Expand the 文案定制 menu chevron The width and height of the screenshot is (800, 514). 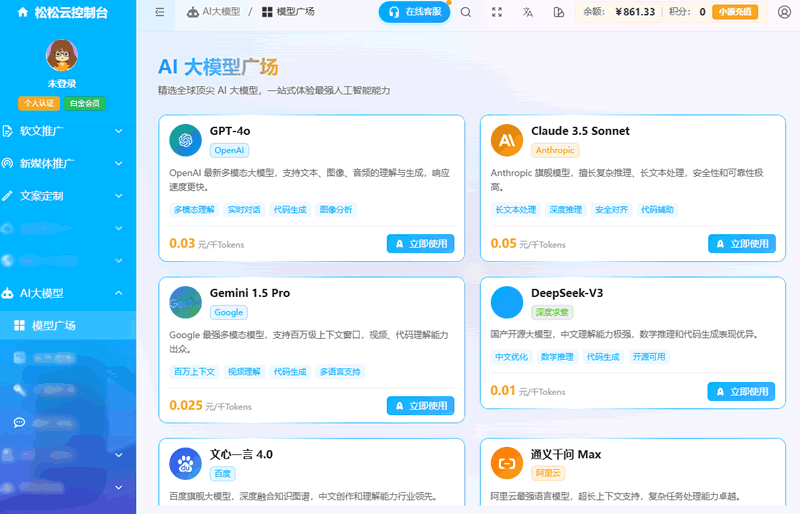pyautogui.click(x=119, y=196)
